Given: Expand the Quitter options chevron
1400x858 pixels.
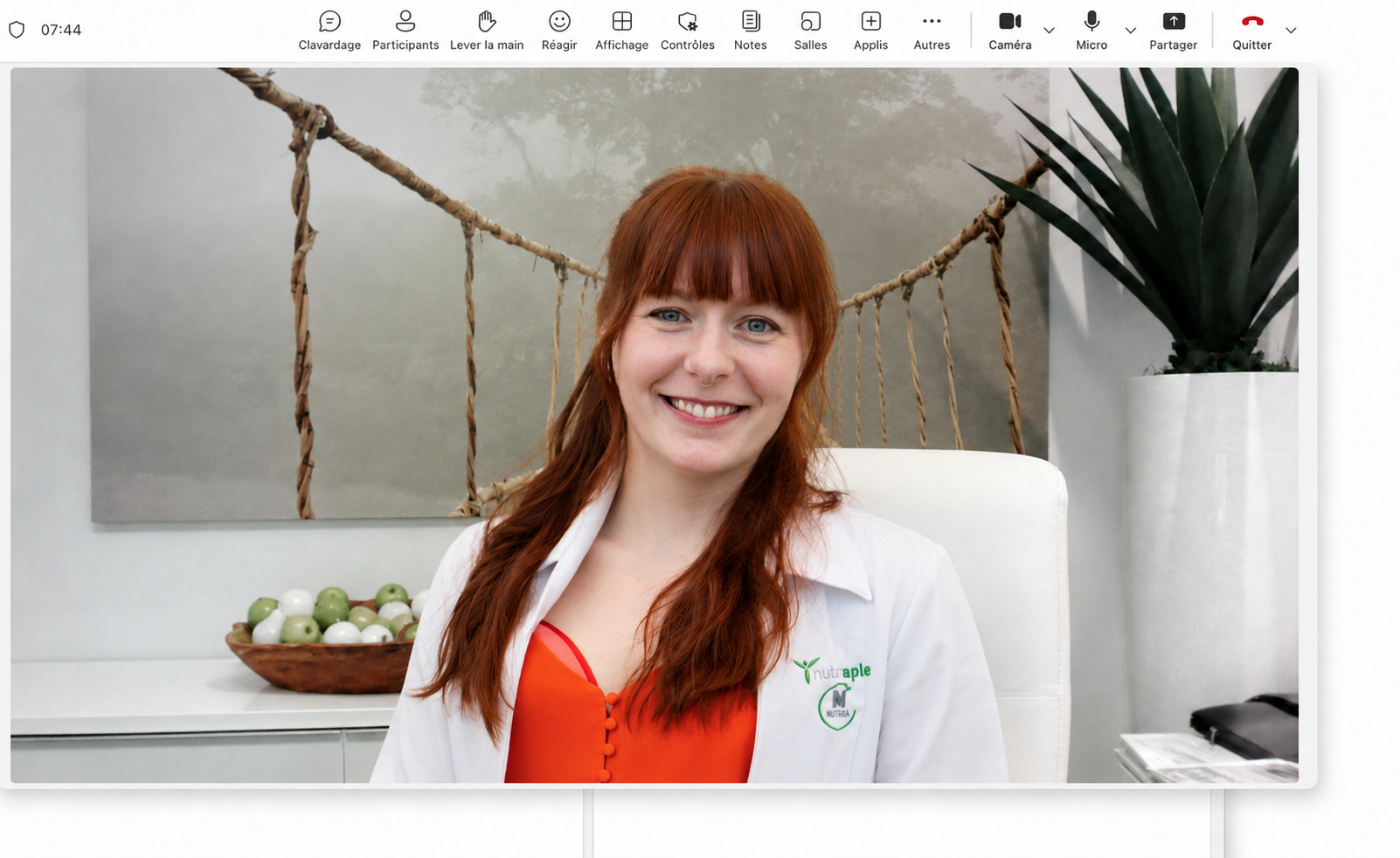Looking at the screenshot, I should [1291, 31].
